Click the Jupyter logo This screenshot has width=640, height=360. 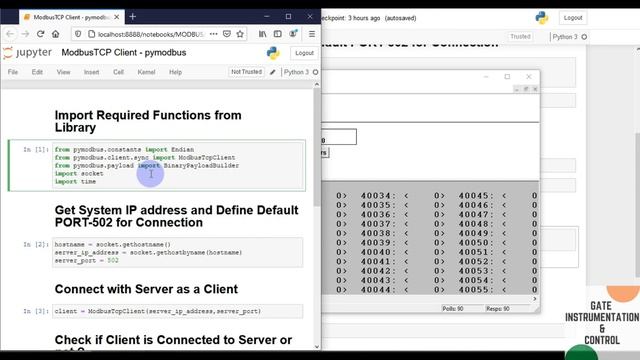(x=27, y=53)
